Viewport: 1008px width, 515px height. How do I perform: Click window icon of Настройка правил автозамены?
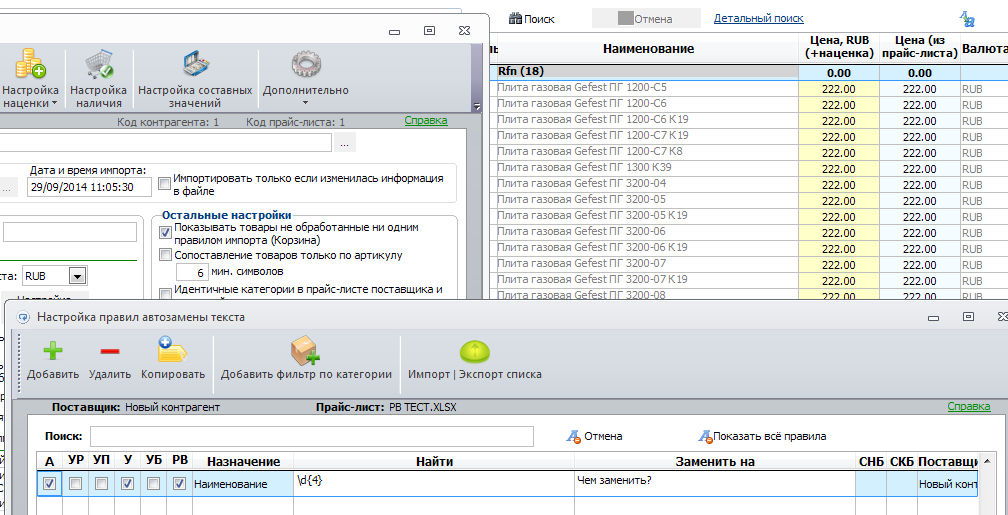(x=23, y=317)
